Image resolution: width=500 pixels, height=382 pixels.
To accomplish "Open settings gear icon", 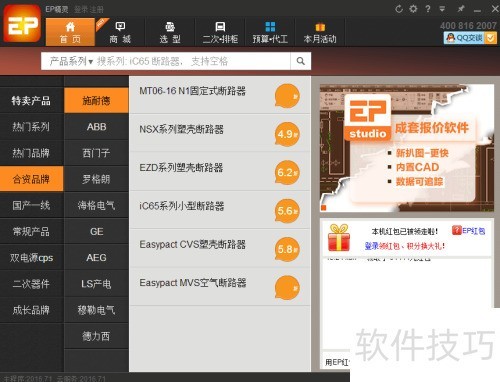I will 413,9.
